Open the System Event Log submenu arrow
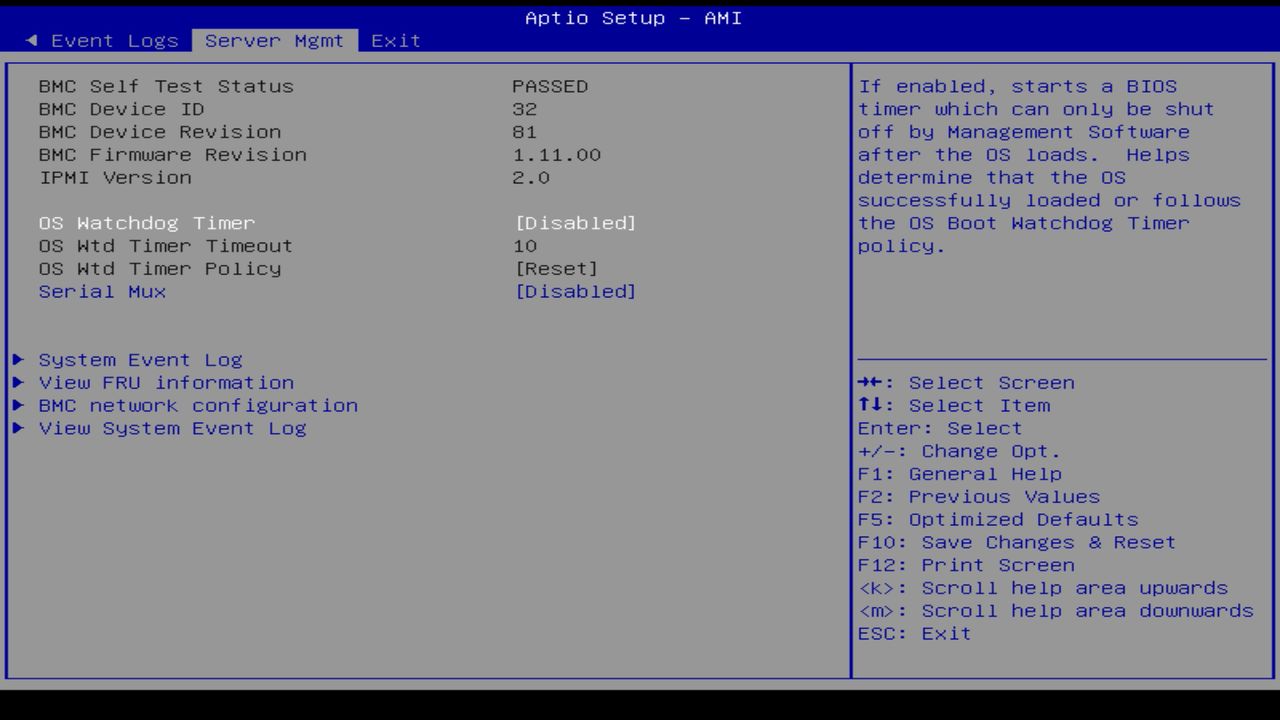This screenshot has width=1280, height=720. click(x=19, y=359)
